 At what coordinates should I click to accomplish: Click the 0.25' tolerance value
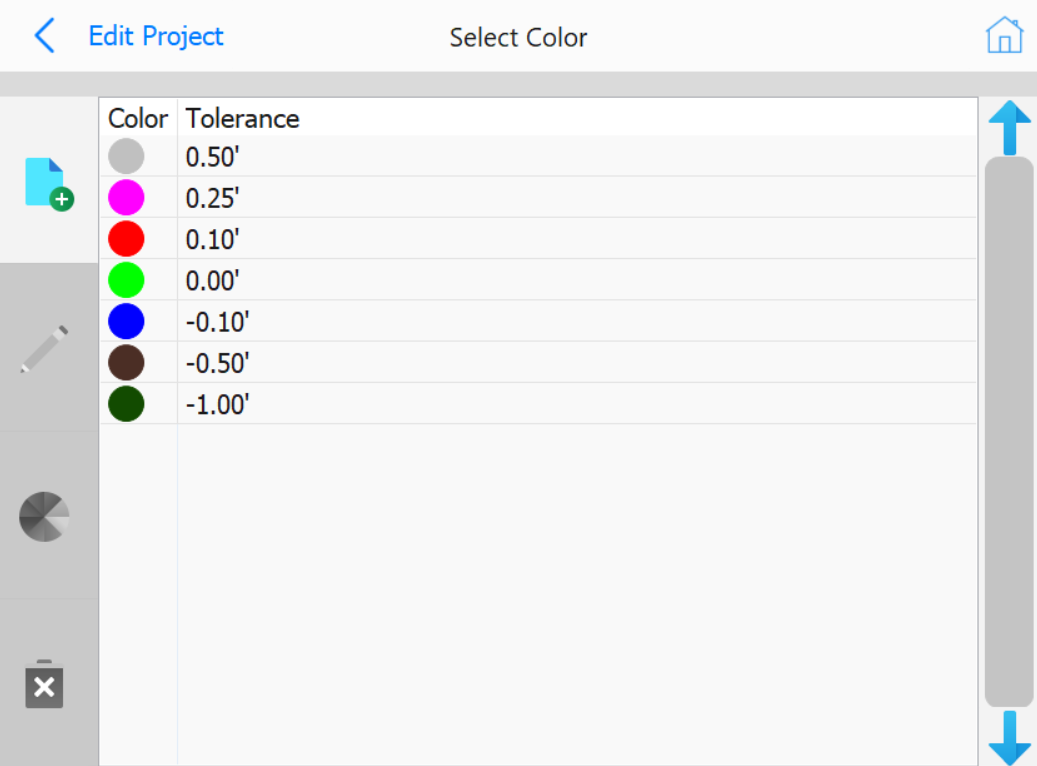point(212,198)
